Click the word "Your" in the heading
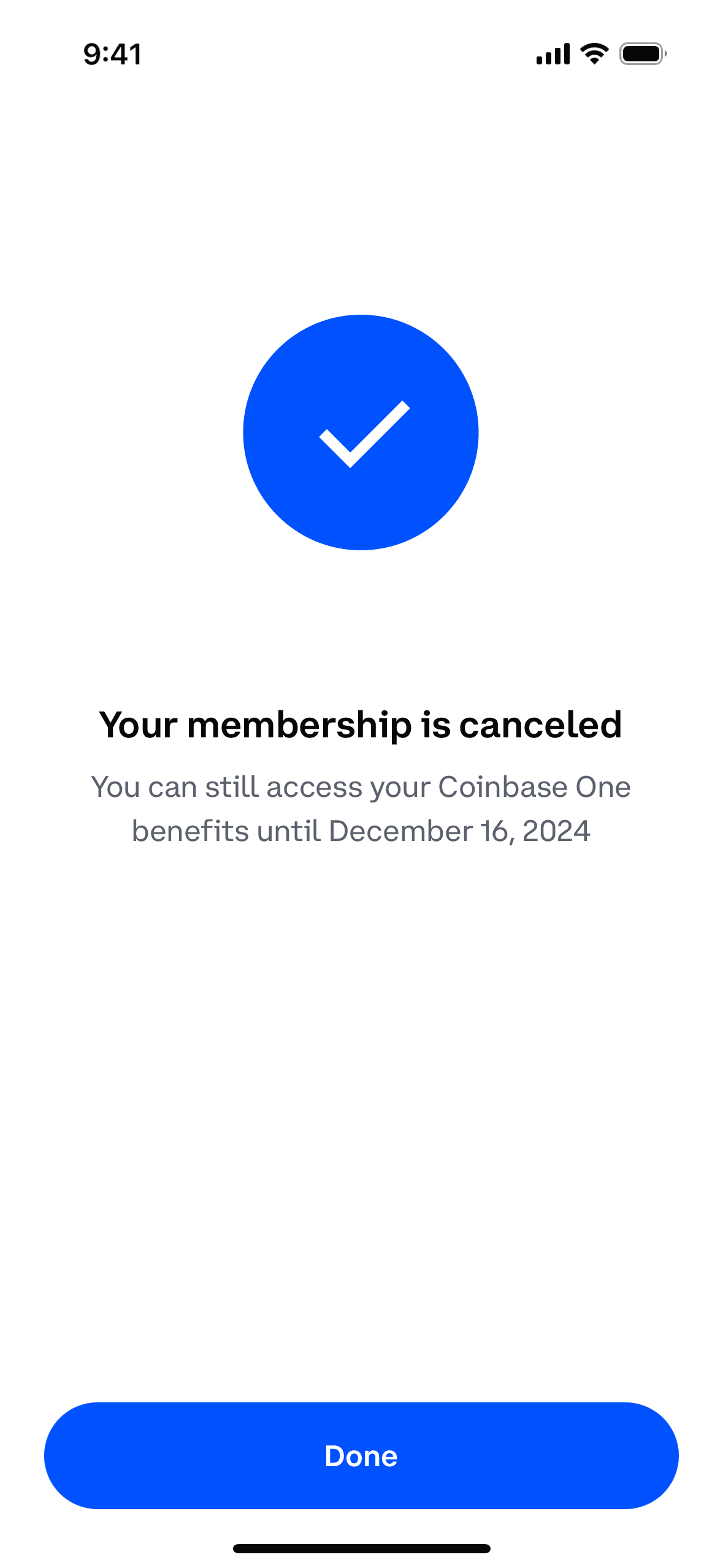Screen dimensions: 723x1568 [138, 724]
